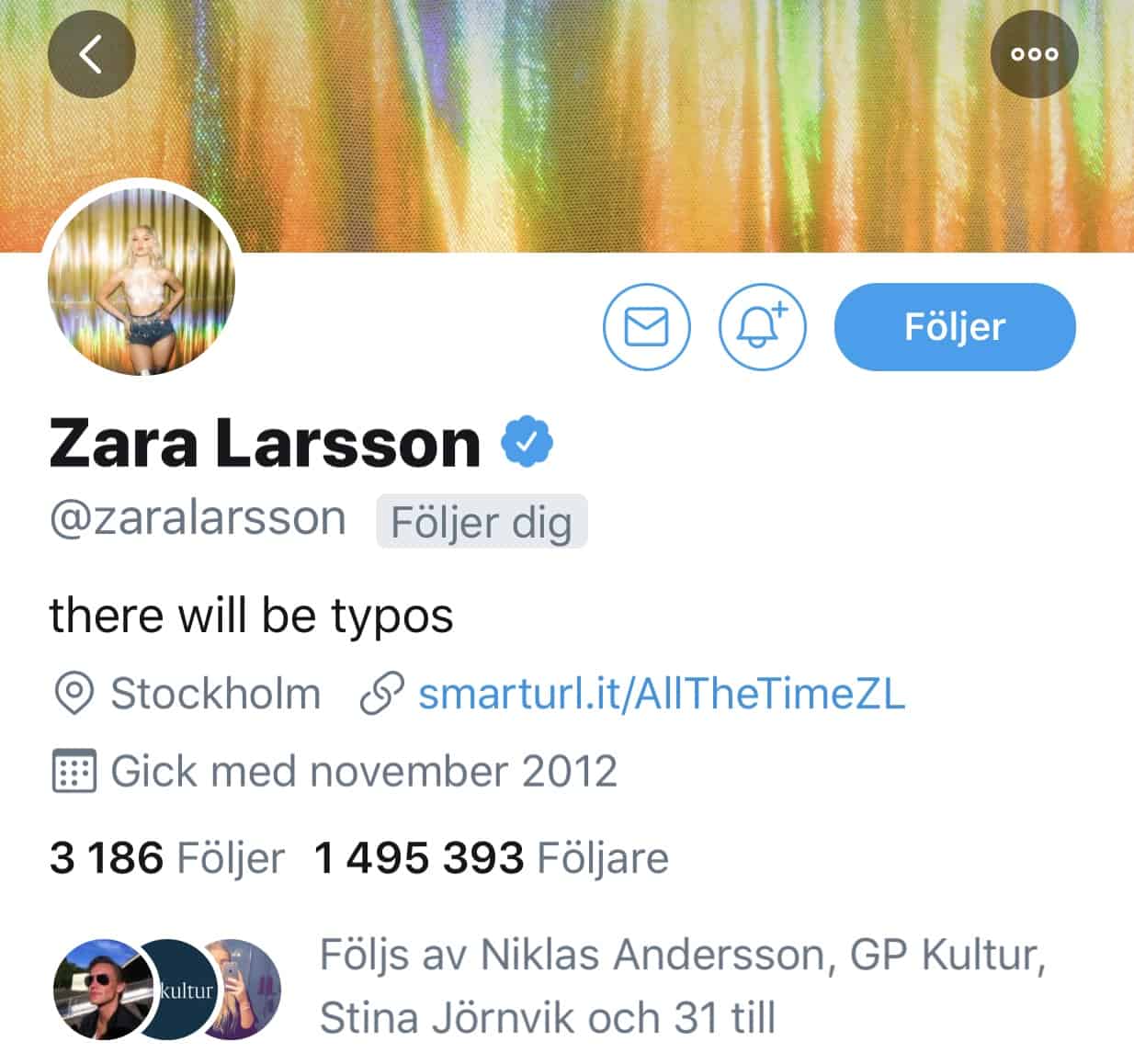
Task: Tap the calendar join date icon
Action: [x=73, y=770]
